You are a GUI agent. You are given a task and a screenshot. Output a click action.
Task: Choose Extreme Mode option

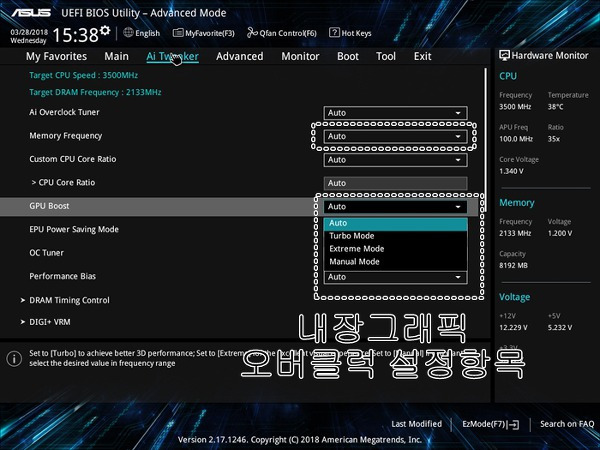(395, 249)
